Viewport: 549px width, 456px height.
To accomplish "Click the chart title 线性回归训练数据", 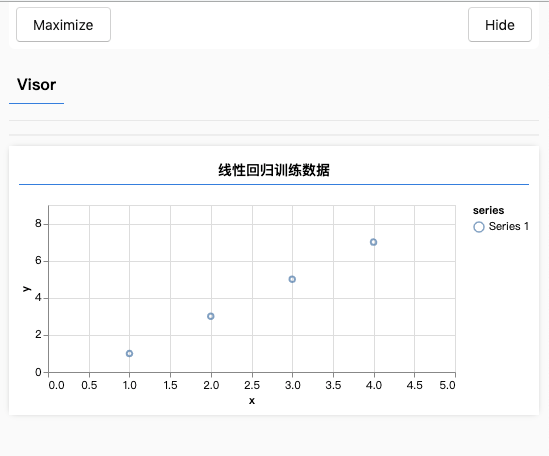I will click(x=274, y=170).
